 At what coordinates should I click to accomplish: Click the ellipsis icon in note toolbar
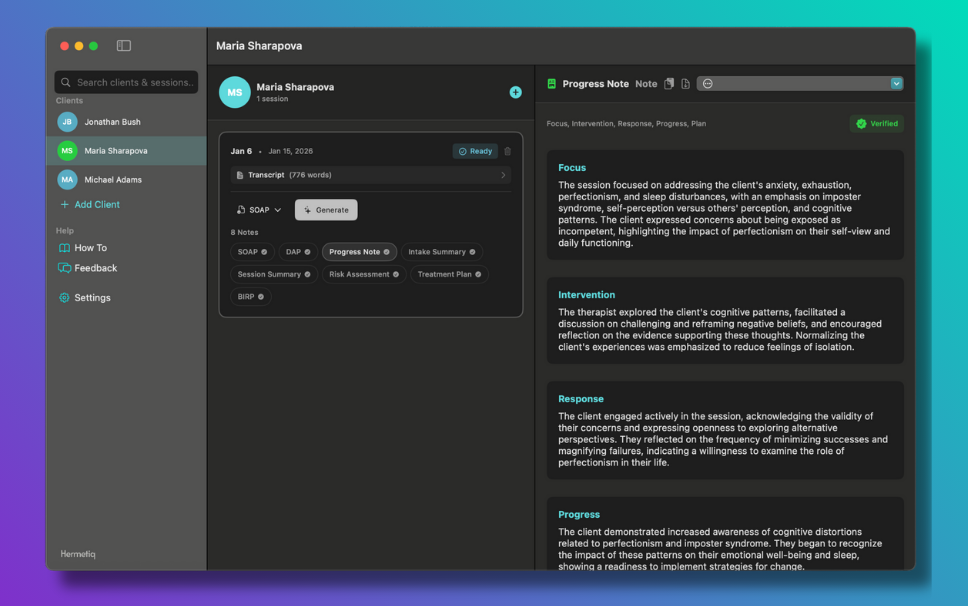point(708,84)
